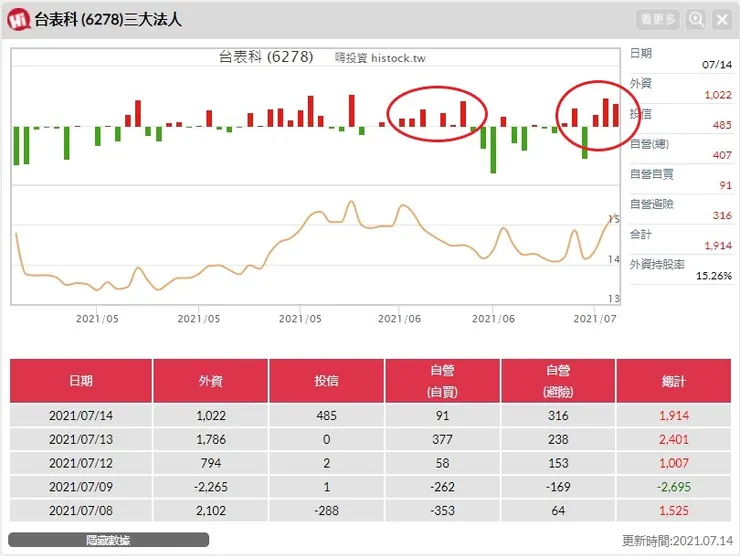This screenshot has width=740, height=556.
Task: Click 自營自買 value -353 in table
Action: point(442,511)
